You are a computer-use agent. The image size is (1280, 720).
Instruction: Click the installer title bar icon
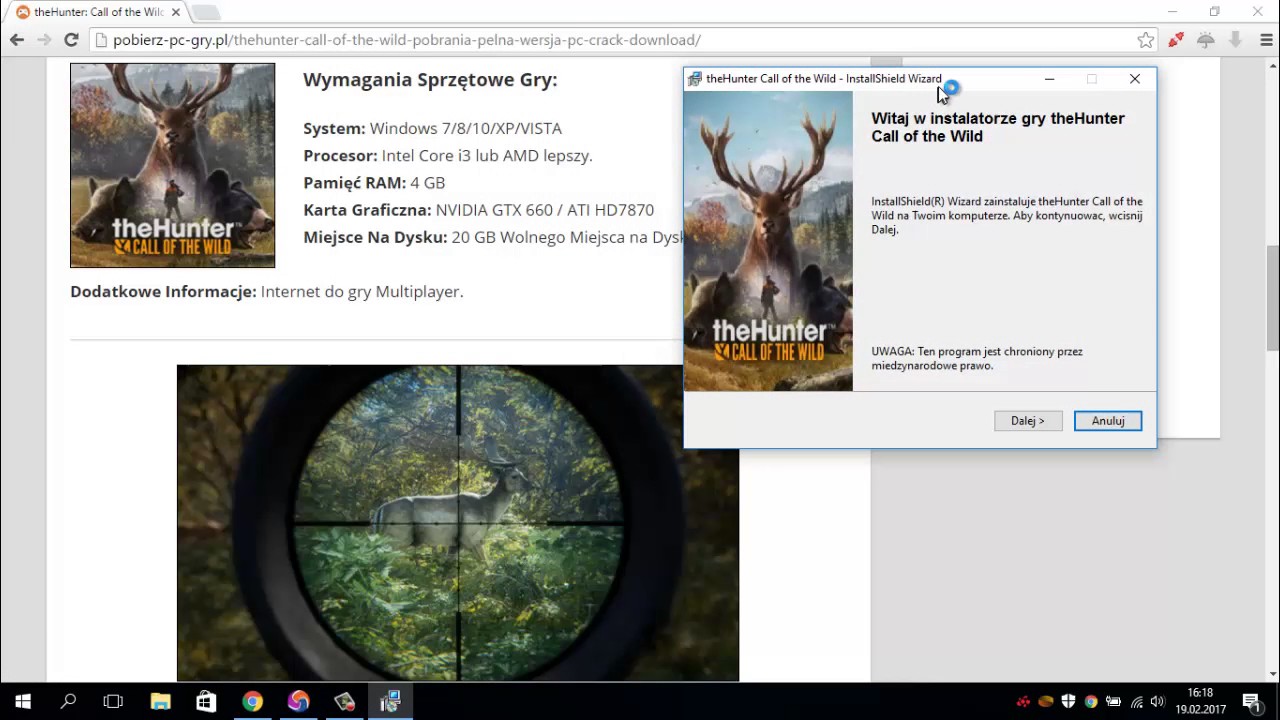coord(694,79)
